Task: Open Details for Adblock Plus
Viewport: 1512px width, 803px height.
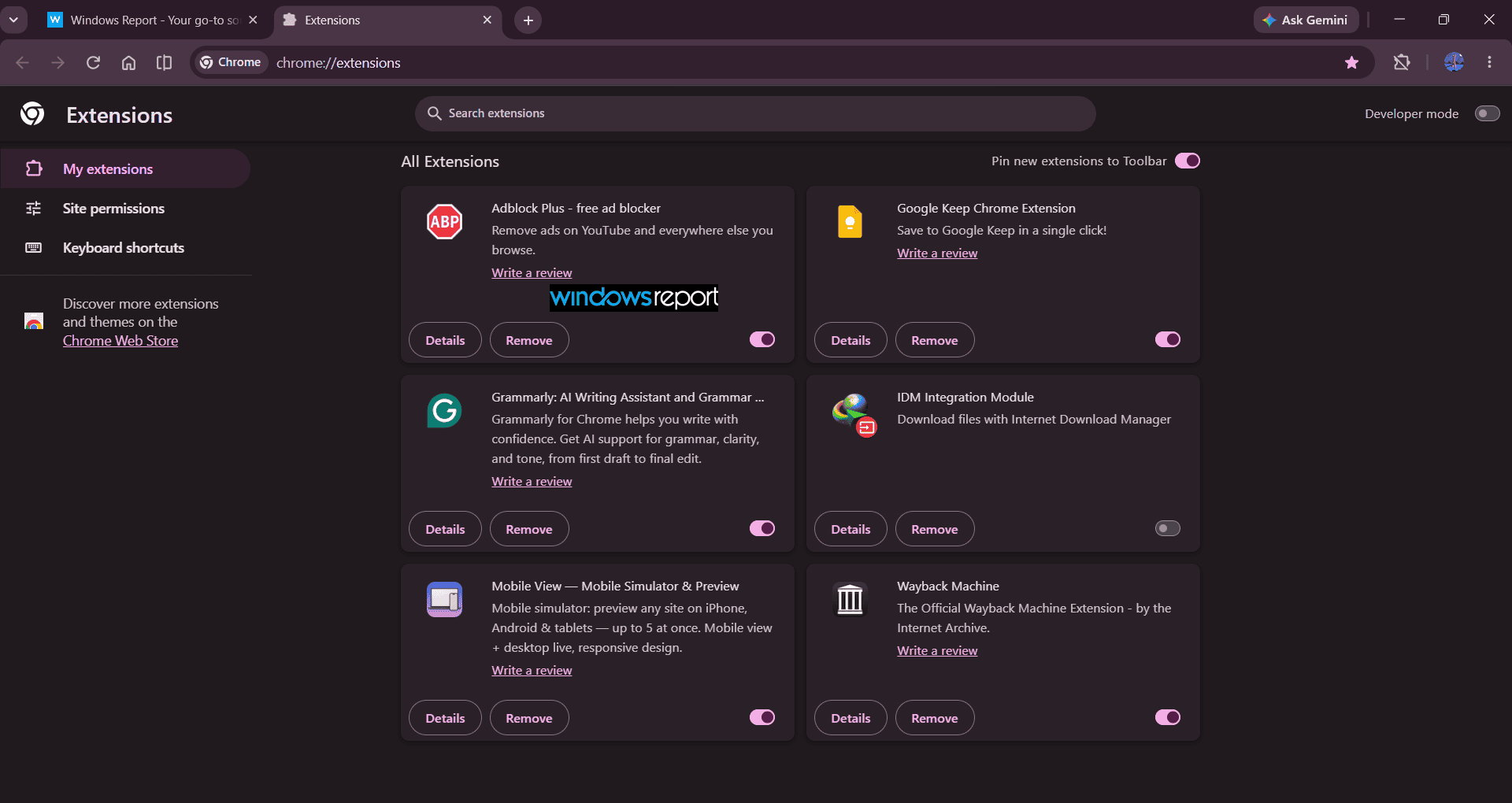Action: click(x=445, y=340)
